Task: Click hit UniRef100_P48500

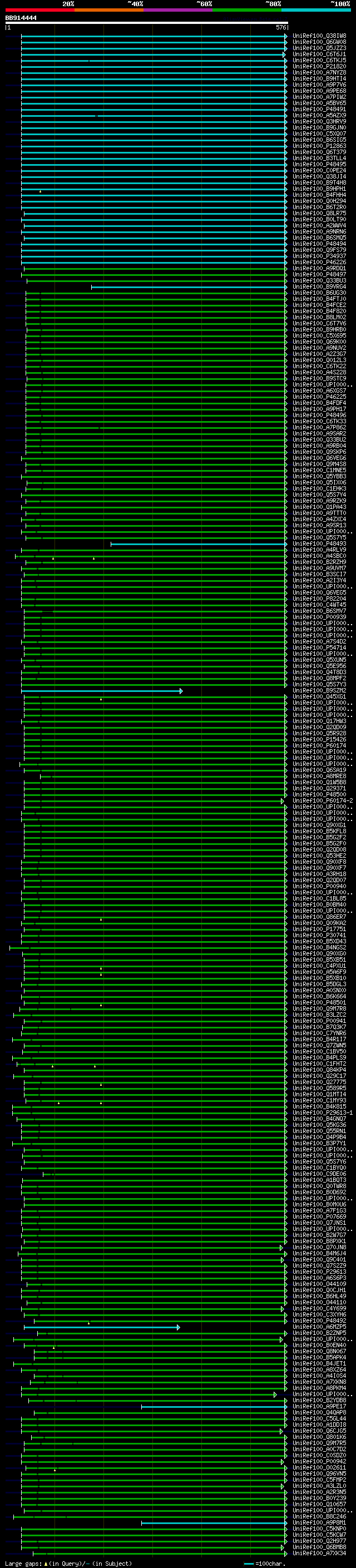Action: [319, 794]
